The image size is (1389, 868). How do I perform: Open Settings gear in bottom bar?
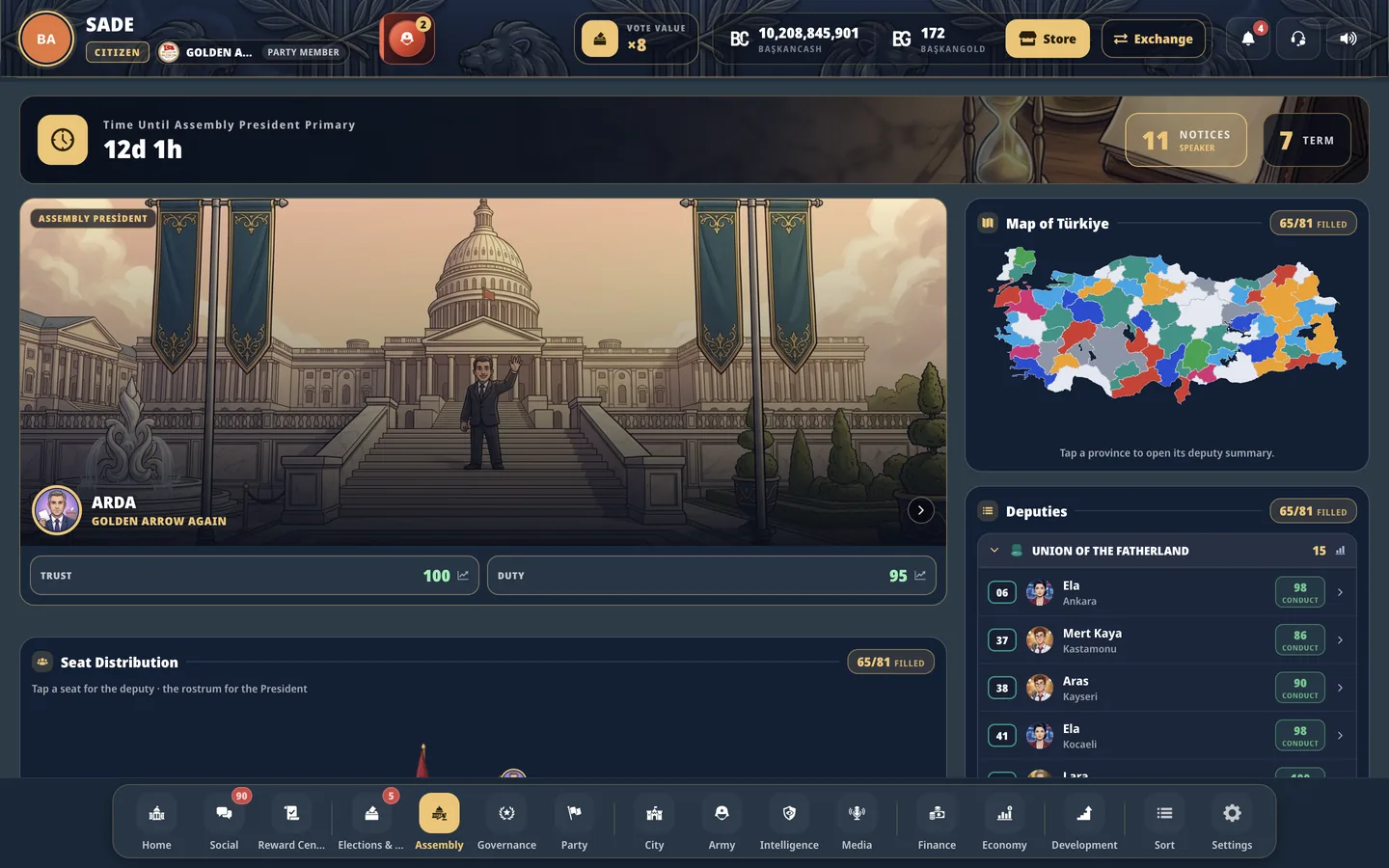coord(1232,824)
